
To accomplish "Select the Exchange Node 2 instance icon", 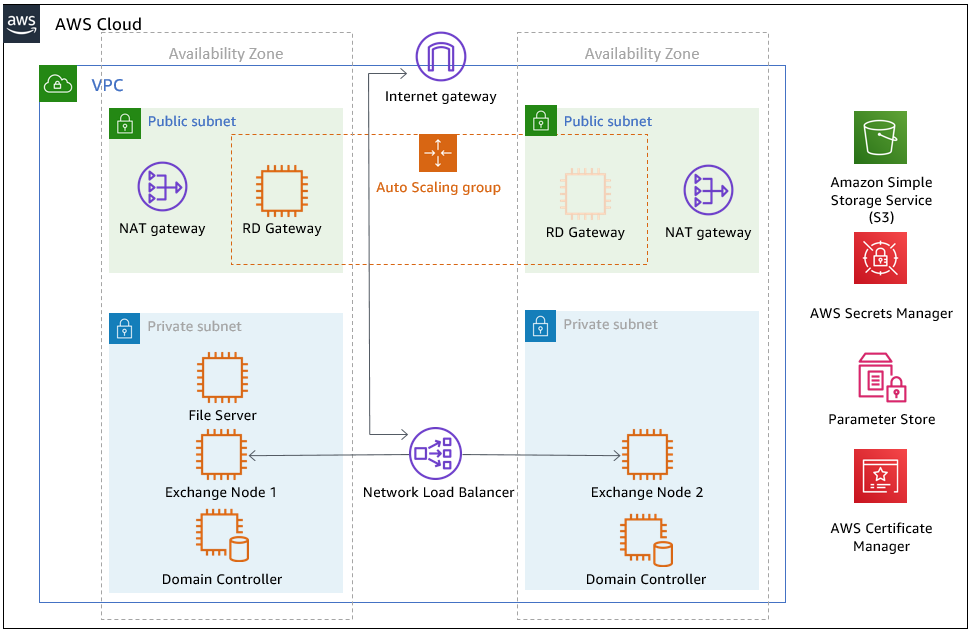I will [x=647, y=454].
